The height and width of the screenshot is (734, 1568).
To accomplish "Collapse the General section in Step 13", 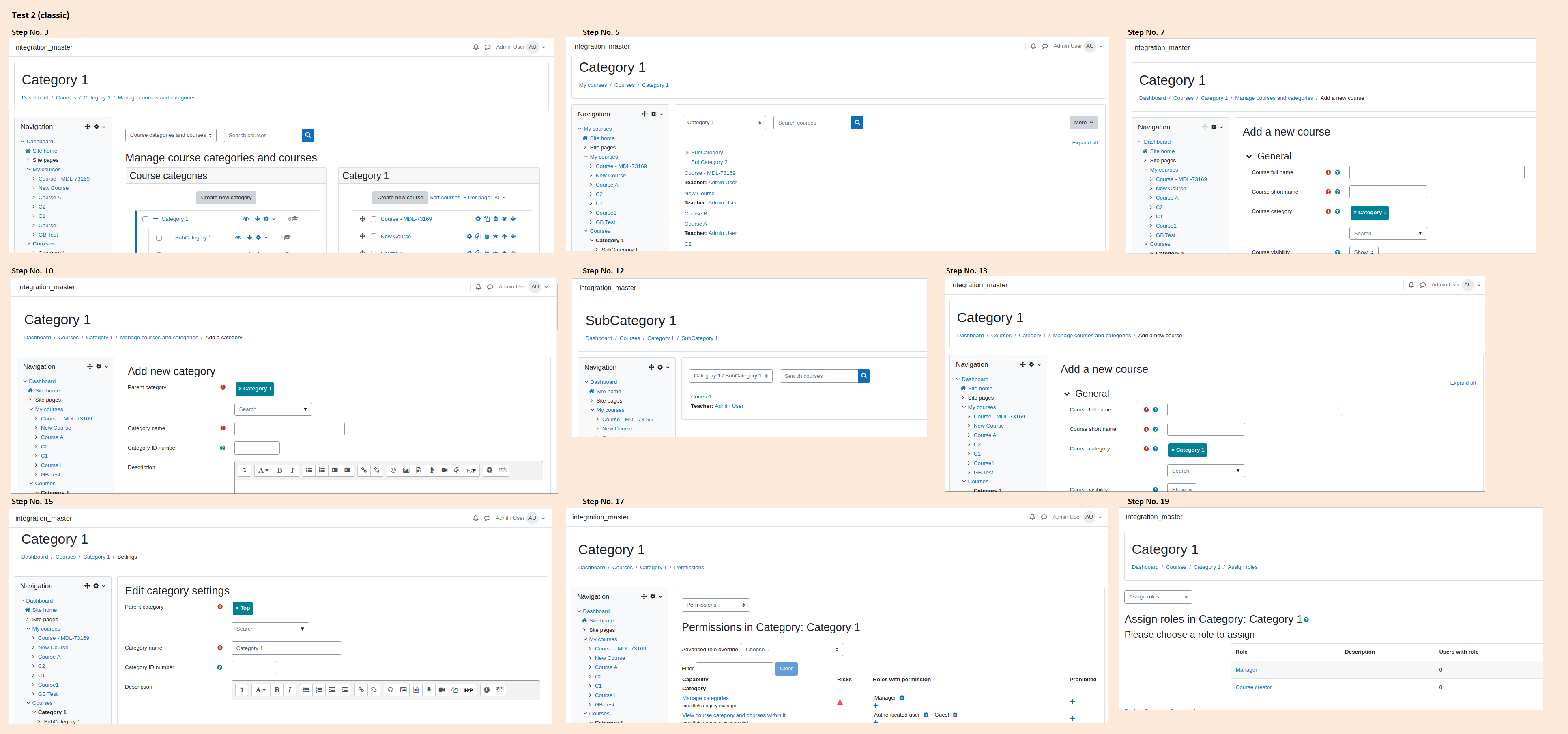I will (x=1067, y=394).
